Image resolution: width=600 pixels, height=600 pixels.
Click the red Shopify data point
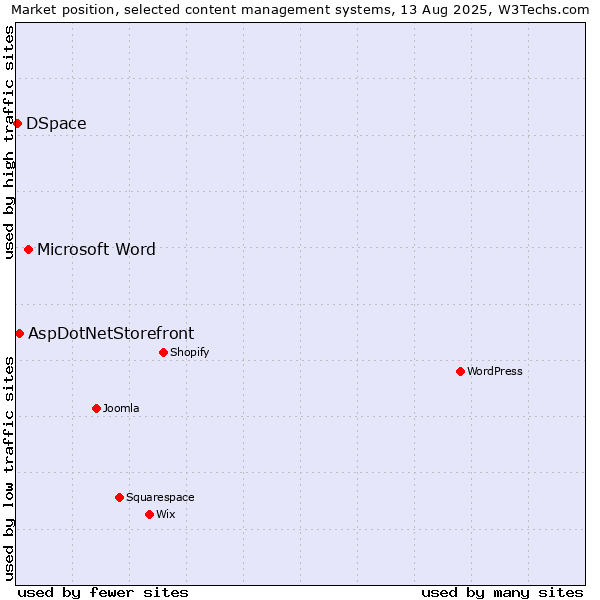point(163,352)
